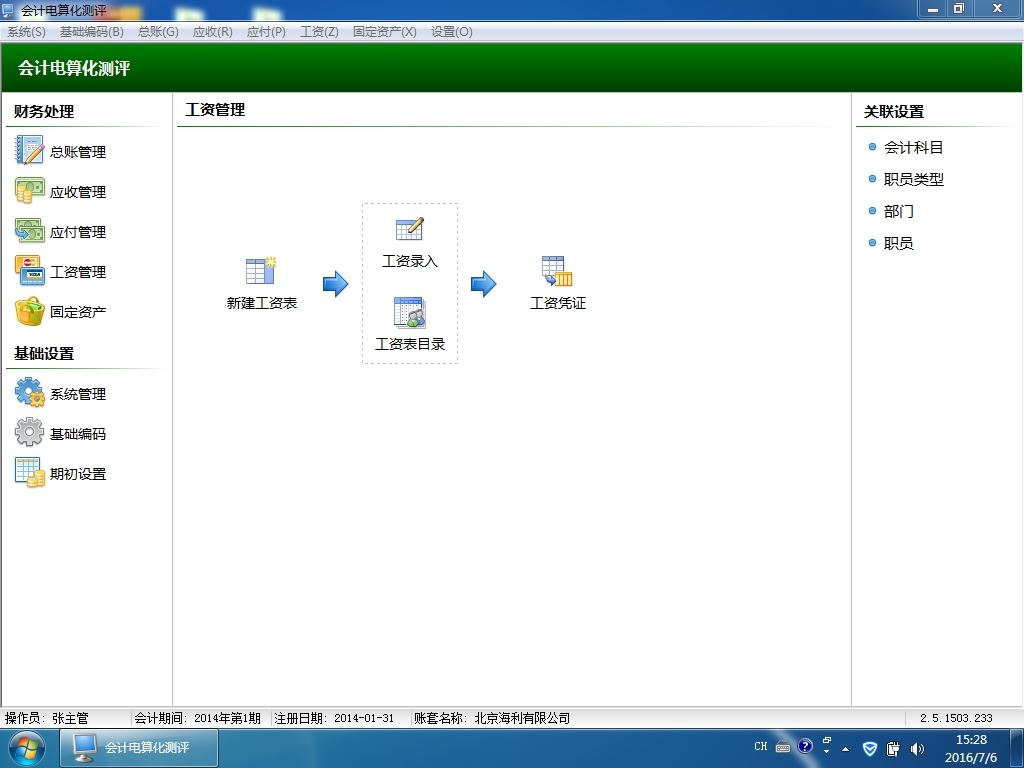Click Windows Start orb

(x=27, y=748)
